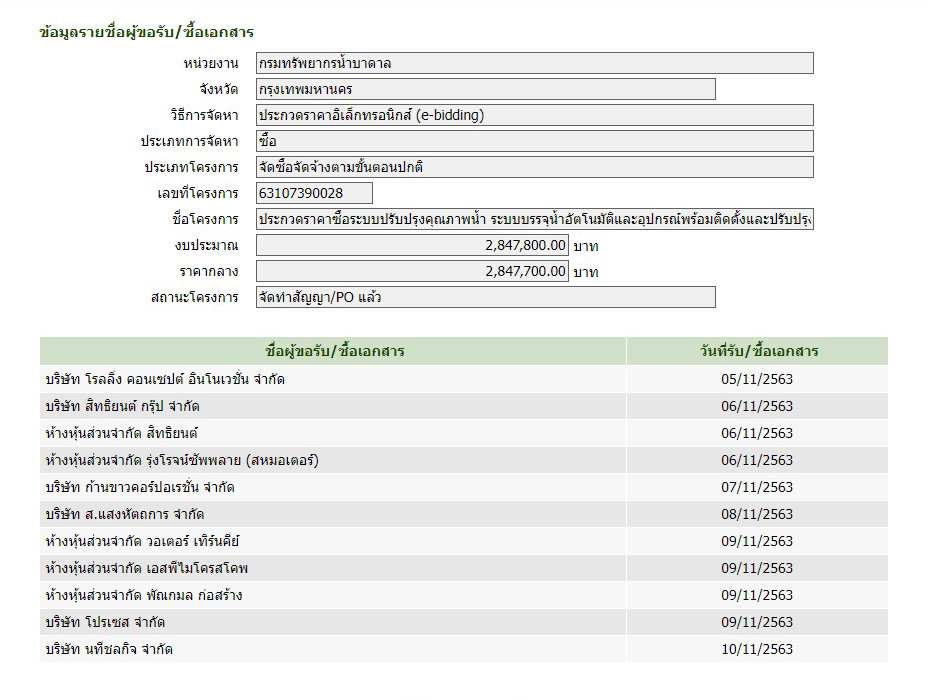928x700 pixels.
Task: Click ห้างหุ้นส่วนจำกัด วอเตอร์ เทิร์นคีย์ entry
Action: (x=143, y=541)
